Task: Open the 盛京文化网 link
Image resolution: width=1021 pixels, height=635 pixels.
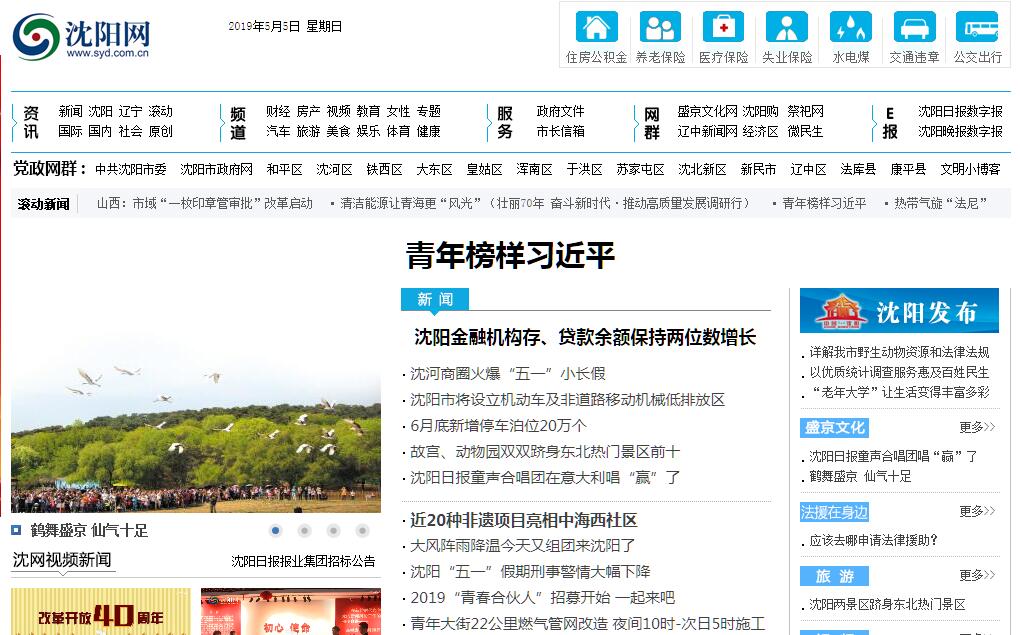Action: coord(707,111)
